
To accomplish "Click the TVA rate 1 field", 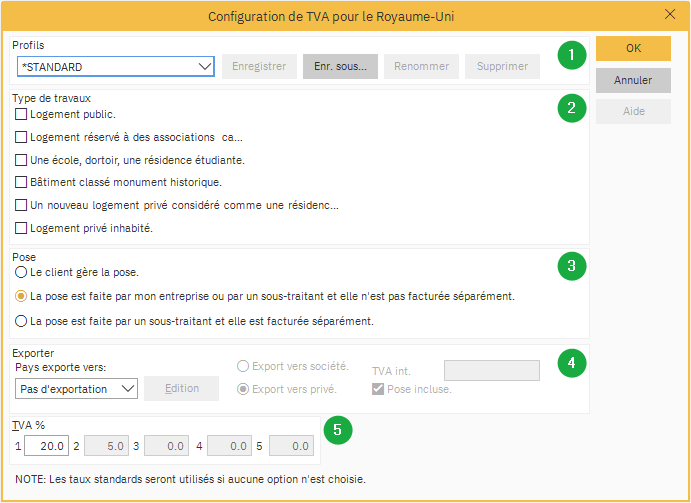I will point(46,446).
